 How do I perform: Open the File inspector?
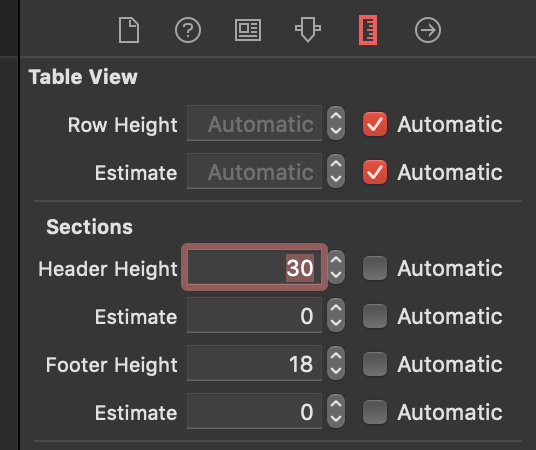tap(129, 30)
